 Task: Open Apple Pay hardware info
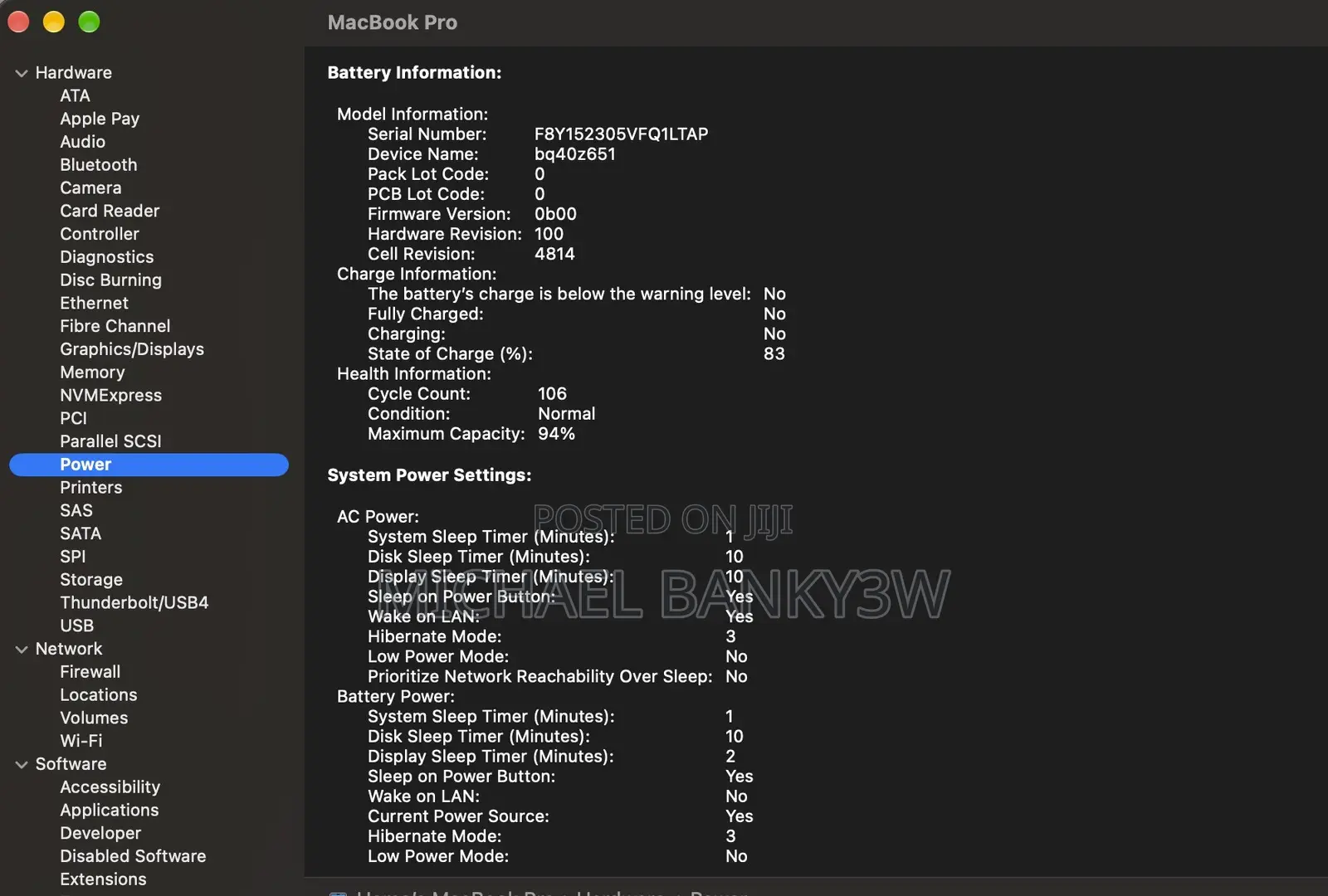tap(100, 119)
